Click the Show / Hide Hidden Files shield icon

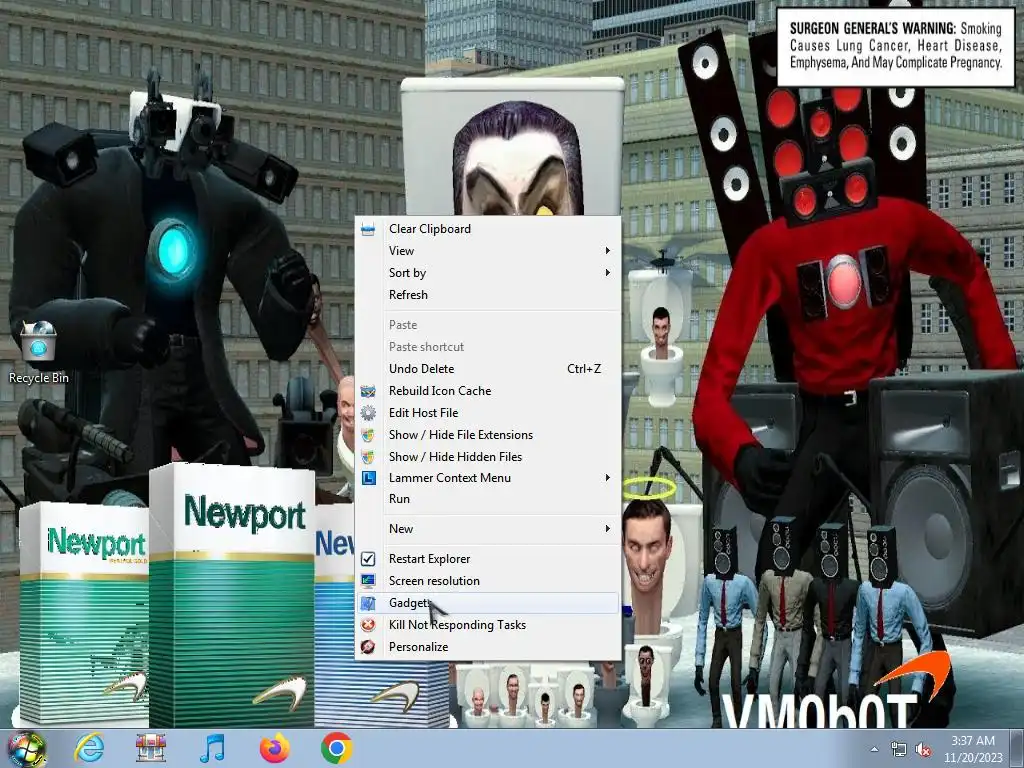368,457
